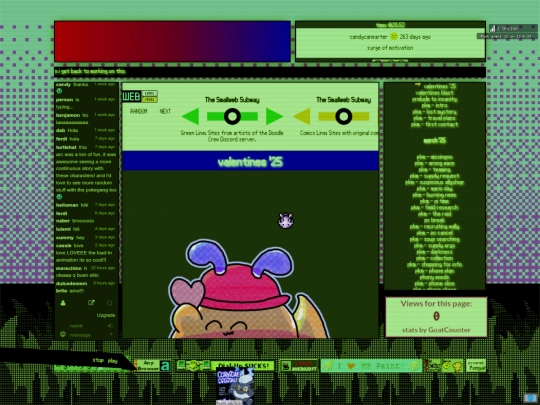The image size is (540, 405).
Task: Click Upgrade link in chatbox
Action: [106, 315]
